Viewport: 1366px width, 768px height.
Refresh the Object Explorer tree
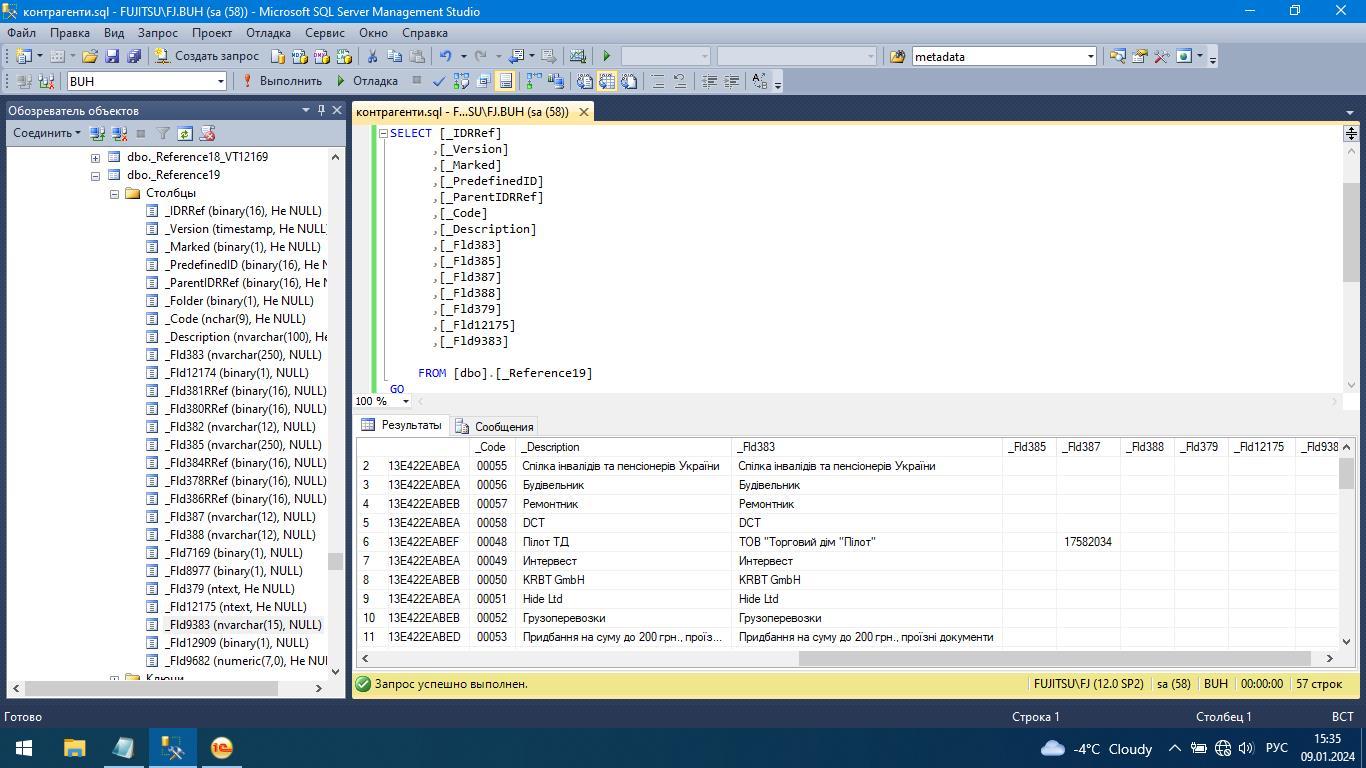pyautogui.click(x=185, y=133)
